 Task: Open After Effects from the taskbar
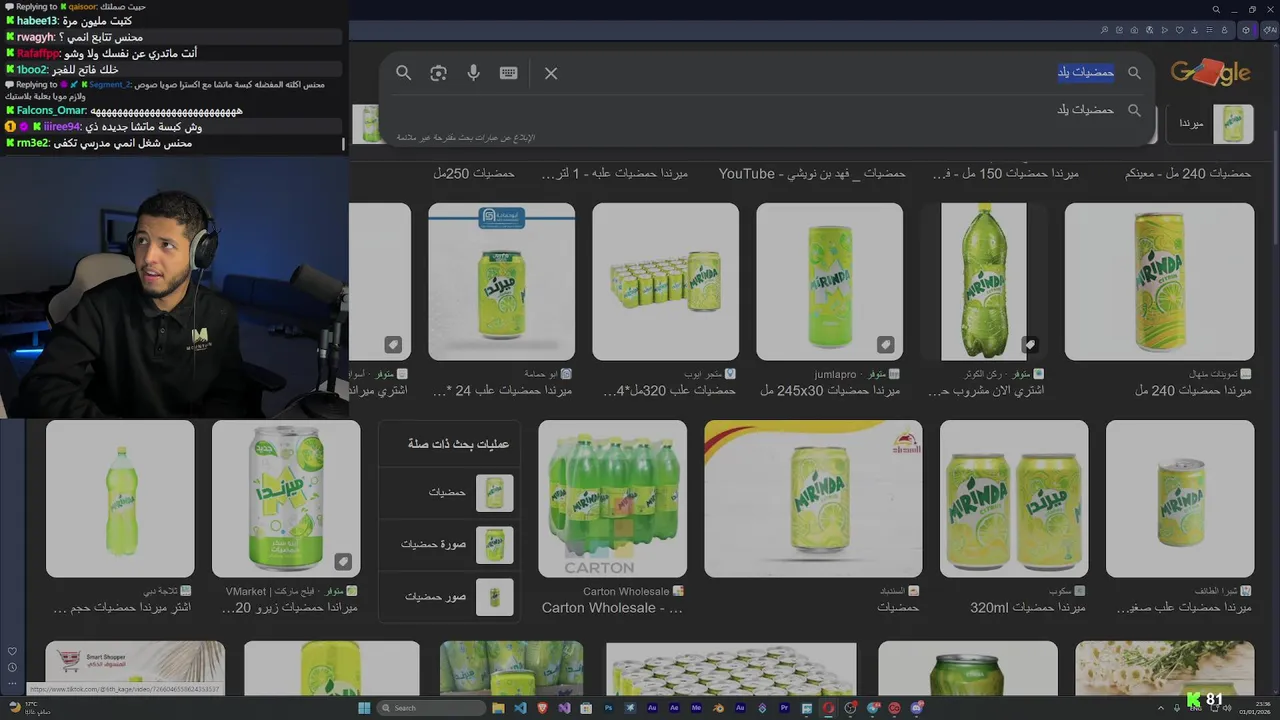674,708
